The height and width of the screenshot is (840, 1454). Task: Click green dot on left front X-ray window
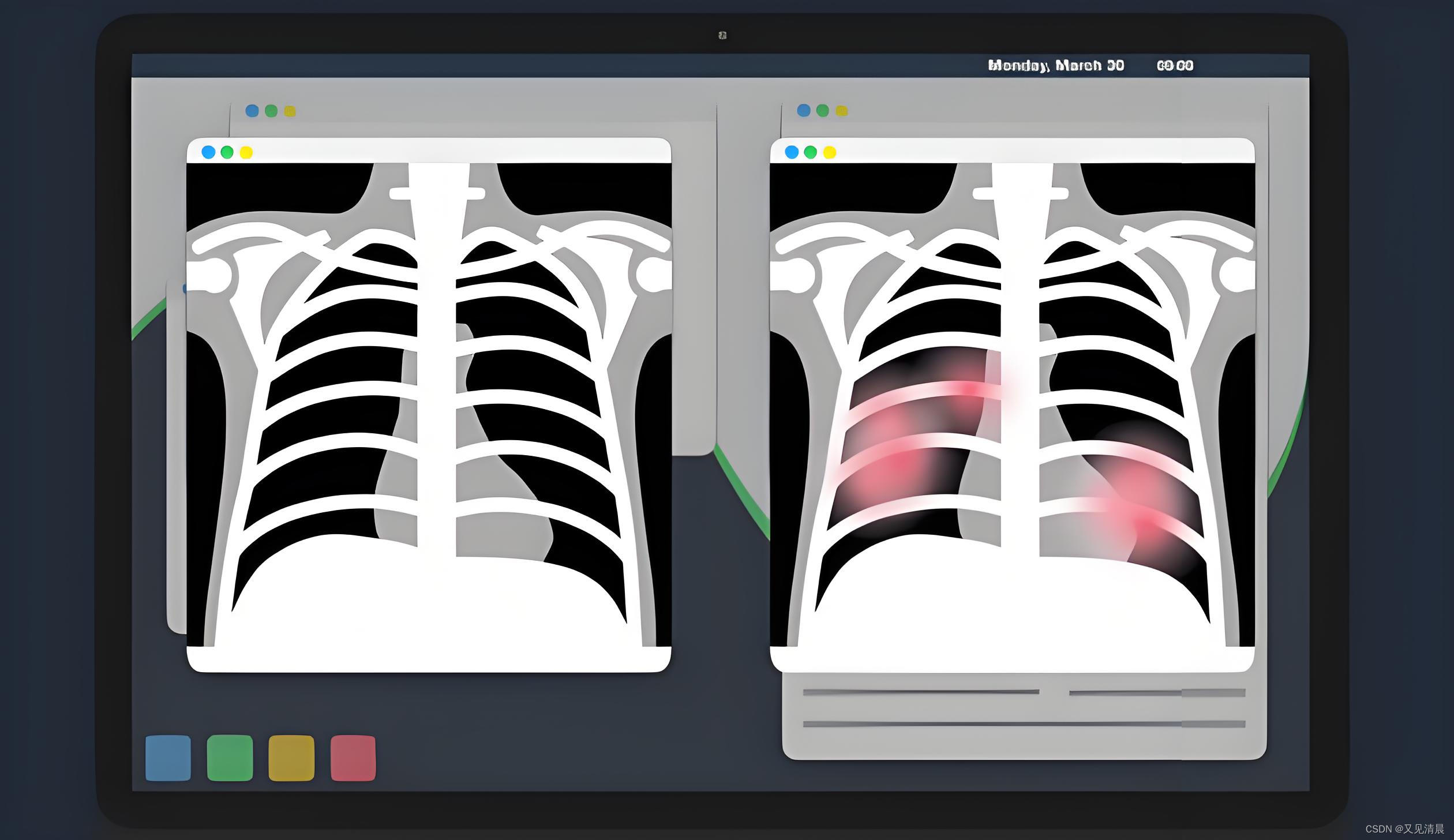[x=227, y=152]
